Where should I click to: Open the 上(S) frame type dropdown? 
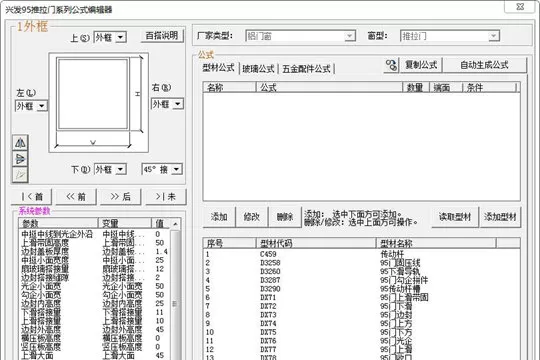click(x=121, y=37)
